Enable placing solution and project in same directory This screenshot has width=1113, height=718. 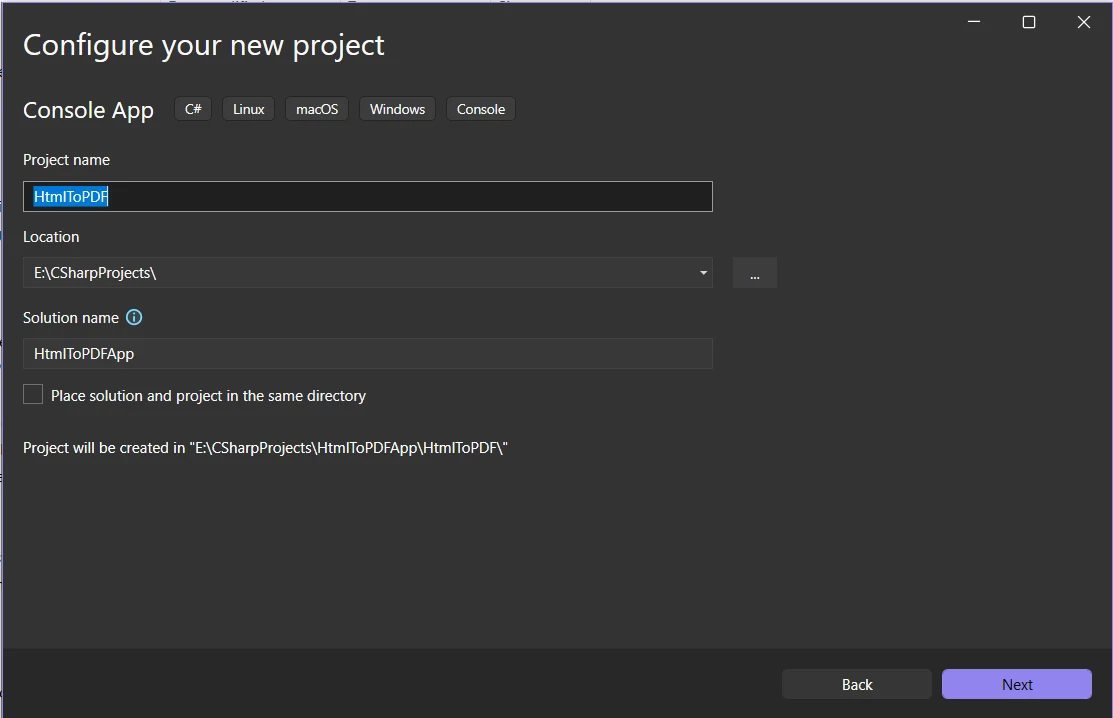pyautogui.click(x=33, y=395)
